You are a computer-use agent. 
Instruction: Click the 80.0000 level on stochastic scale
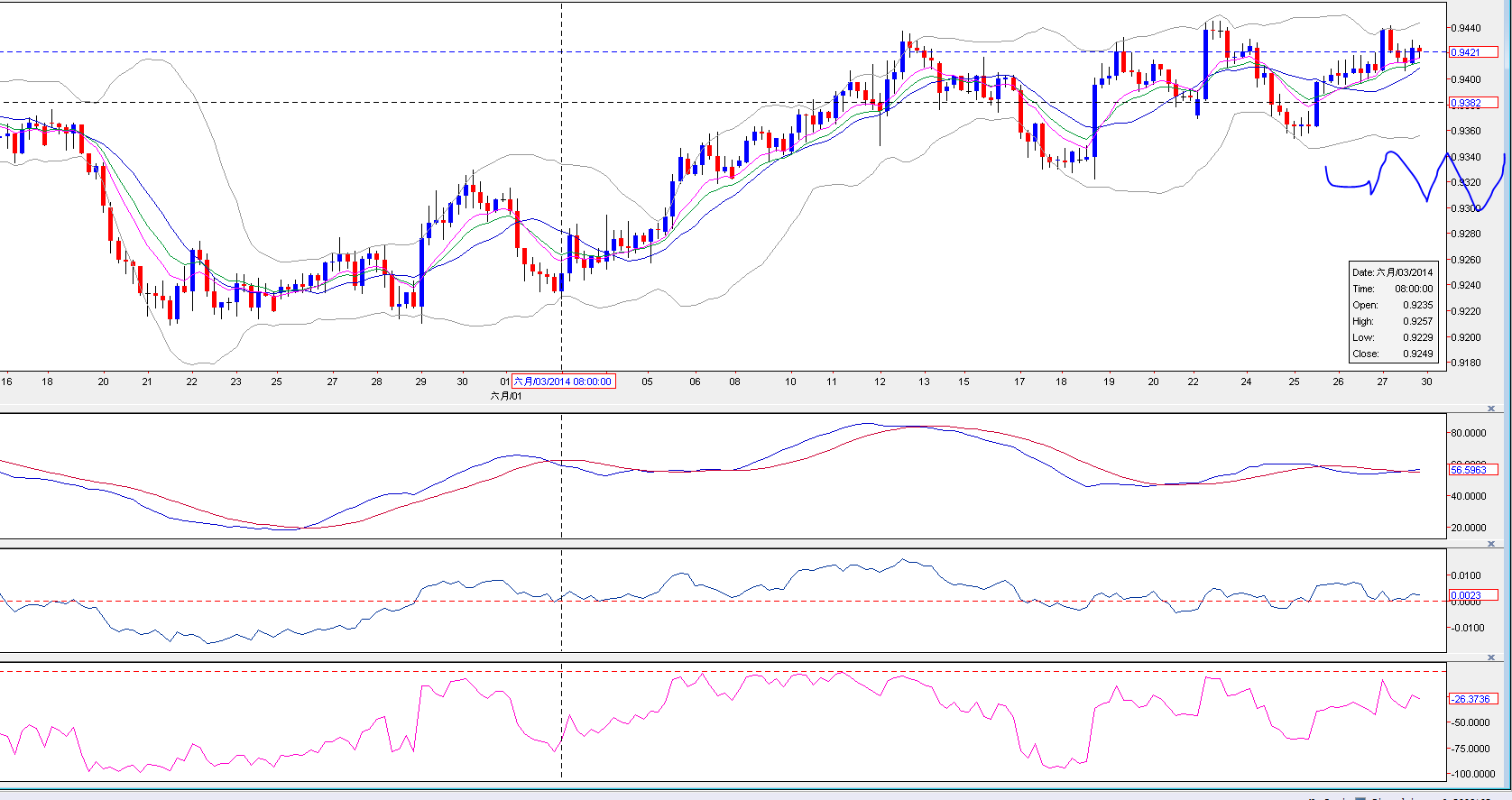[1468, 433]
